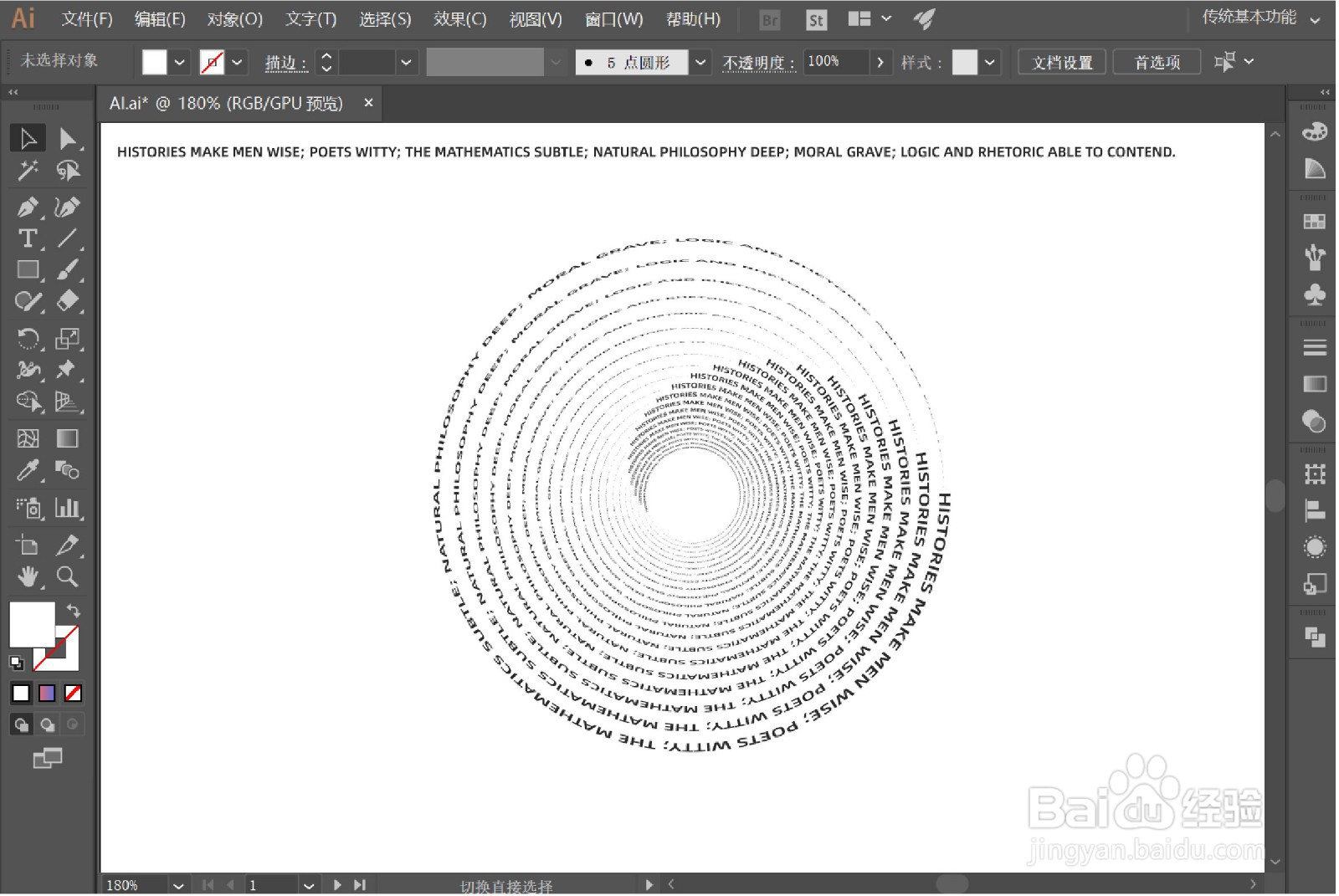
Task: Enable Draw Behind mode
Action: pos(48,724)
